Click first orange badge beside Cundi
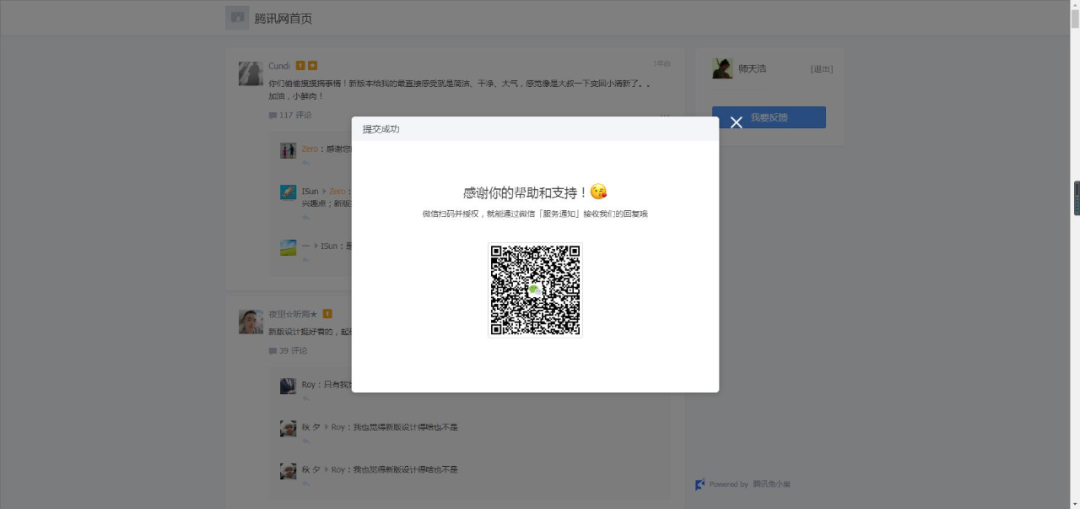Screen dimensions: 1080x509 300,65
